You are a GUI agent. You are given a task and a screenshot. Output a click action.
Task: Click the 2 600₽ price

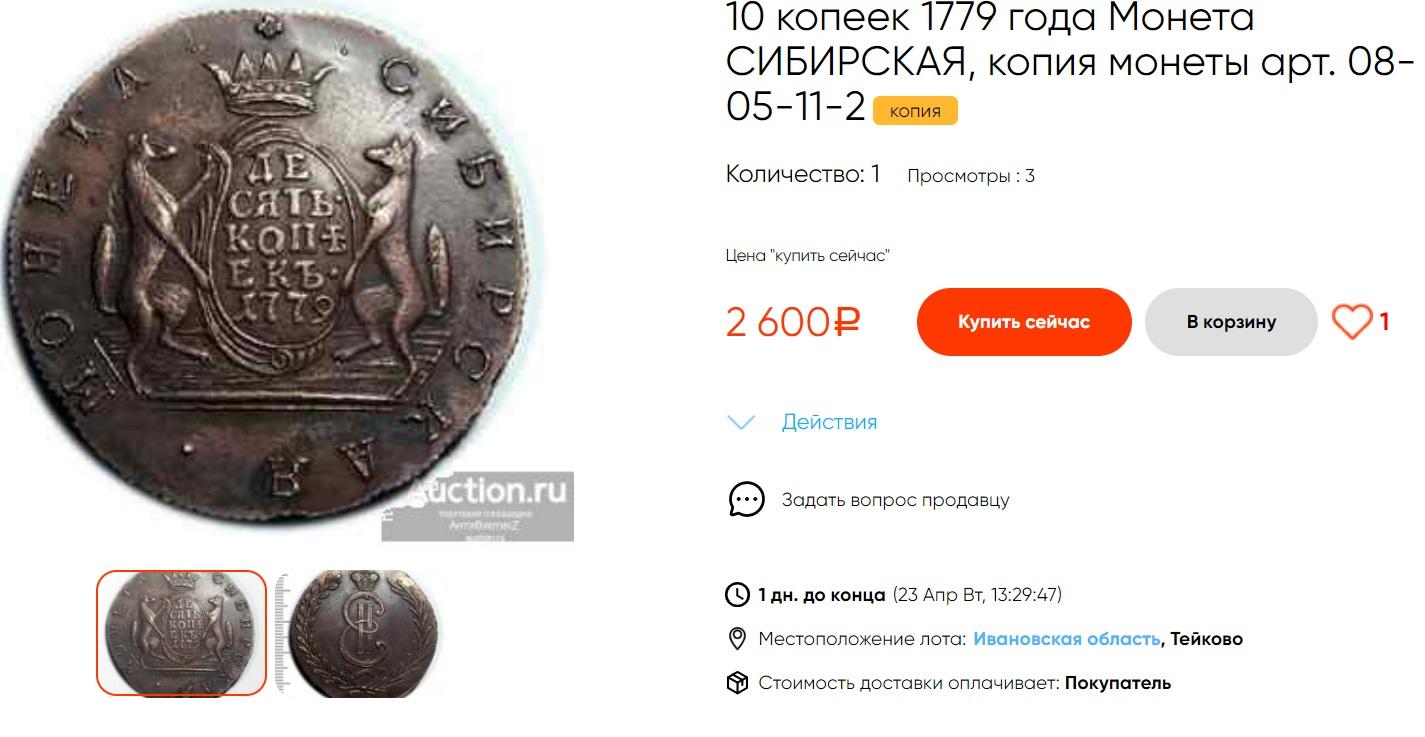coord(793,322)
